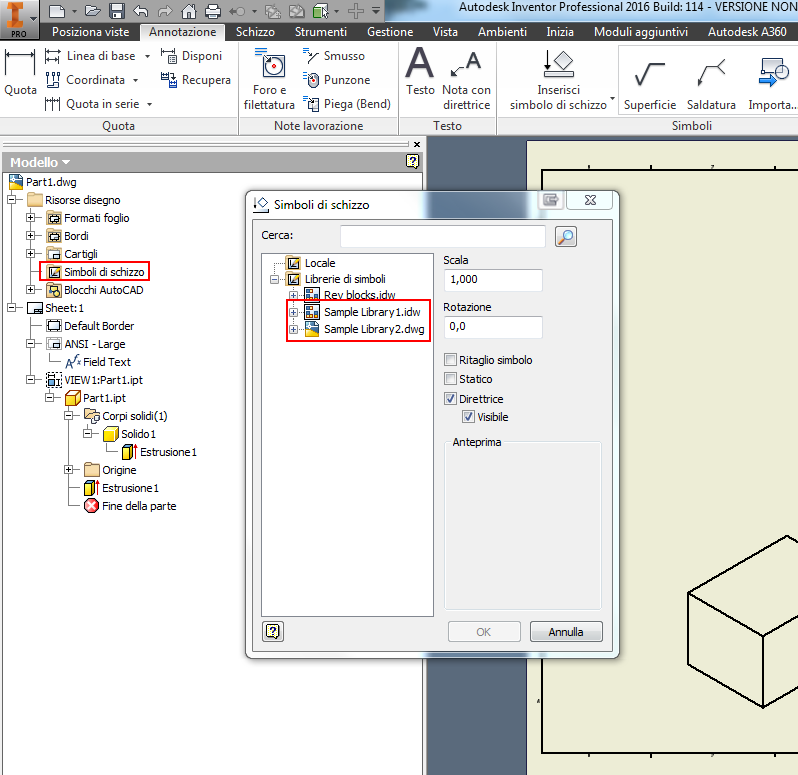The height and width of the screenshot is (775, 798).
Task: Click the Scala value field
Action: [x=493, y=279]
